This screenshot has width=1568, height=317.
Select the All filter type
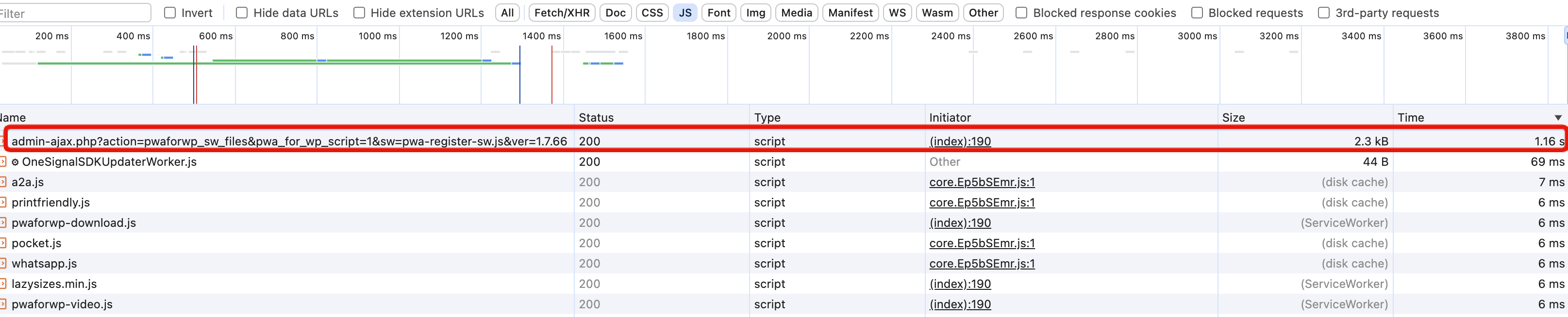click(507, 13)
